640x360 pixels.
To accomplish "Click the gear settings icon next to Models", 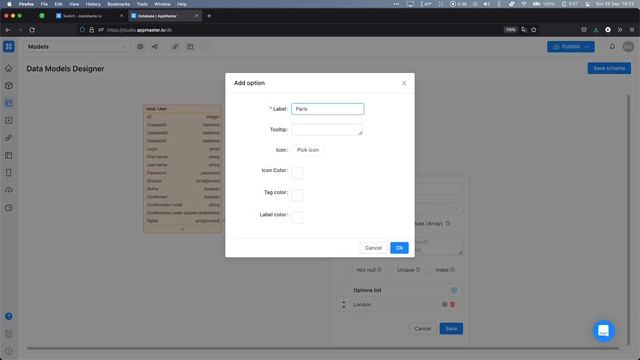I will (x=140, y=47).
